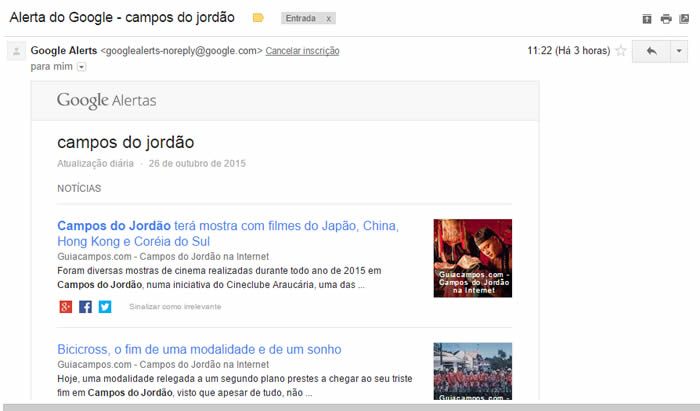Screen dimensions: 700x411
Task: Expand recipient details next to 'para mim'
Action: coord(82,67)
